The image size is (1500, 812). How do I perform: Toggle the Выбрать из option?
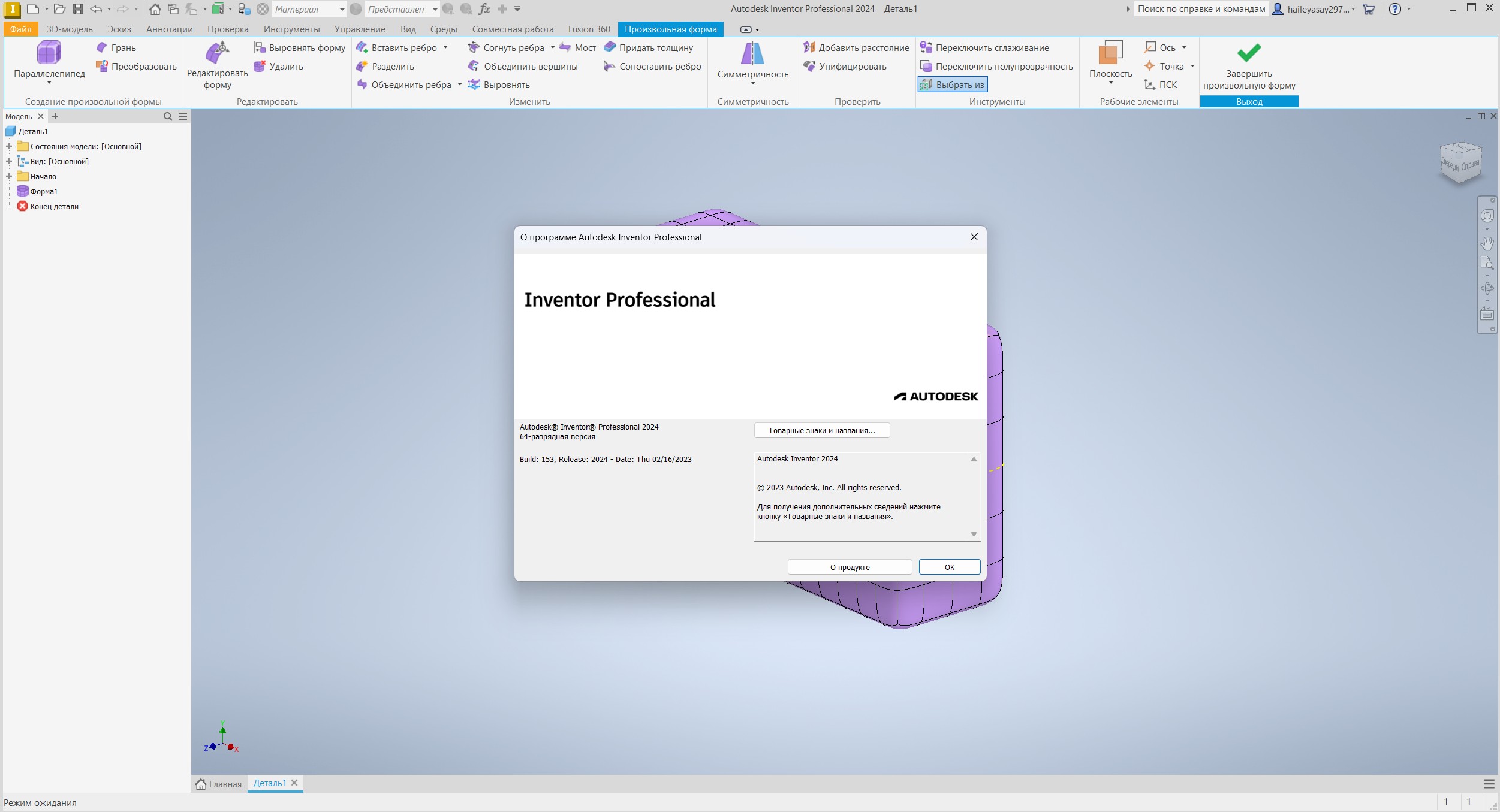(x=953, y=84)
